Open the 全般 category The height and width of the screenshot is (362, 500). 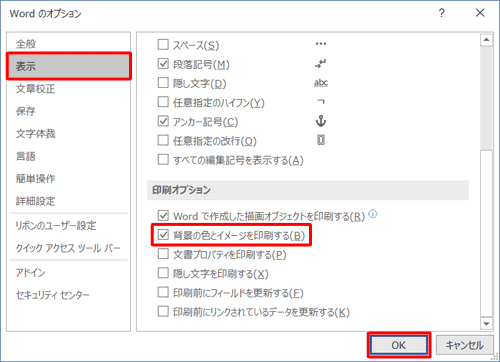pos(26,44)
